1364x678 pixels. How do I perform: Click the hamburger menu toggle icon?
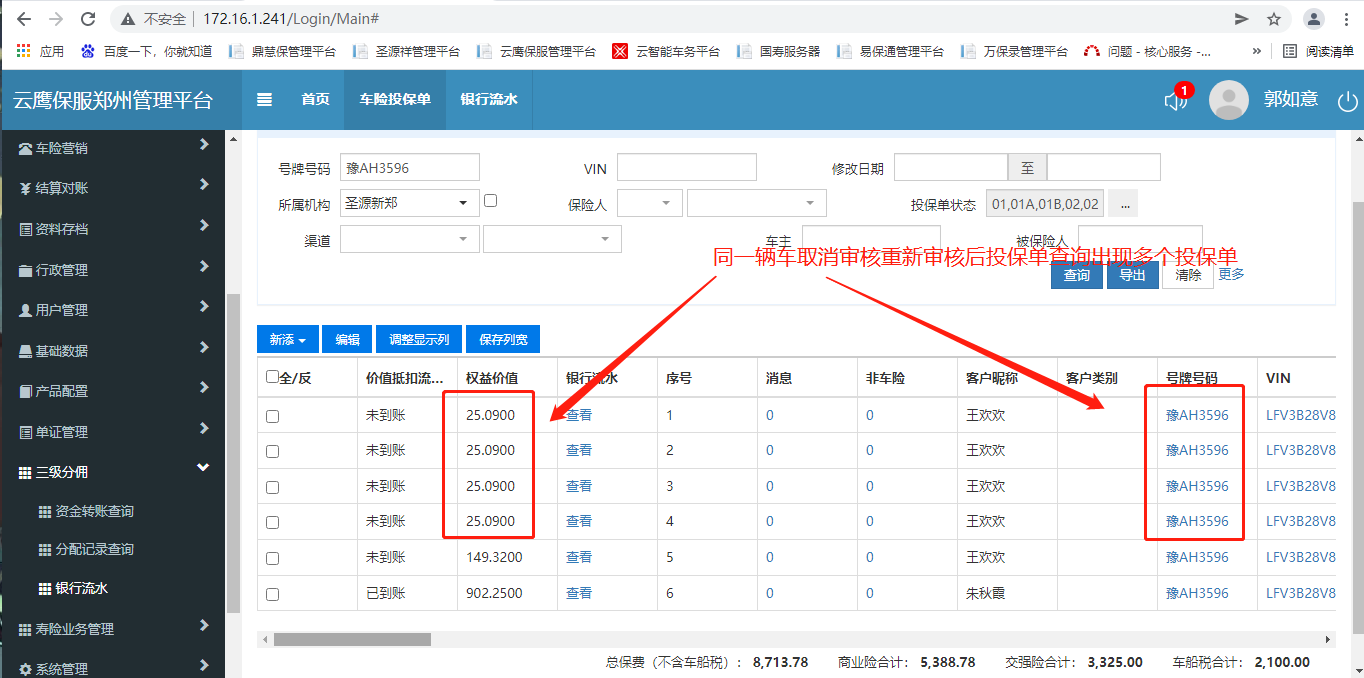tap(264, 99)
